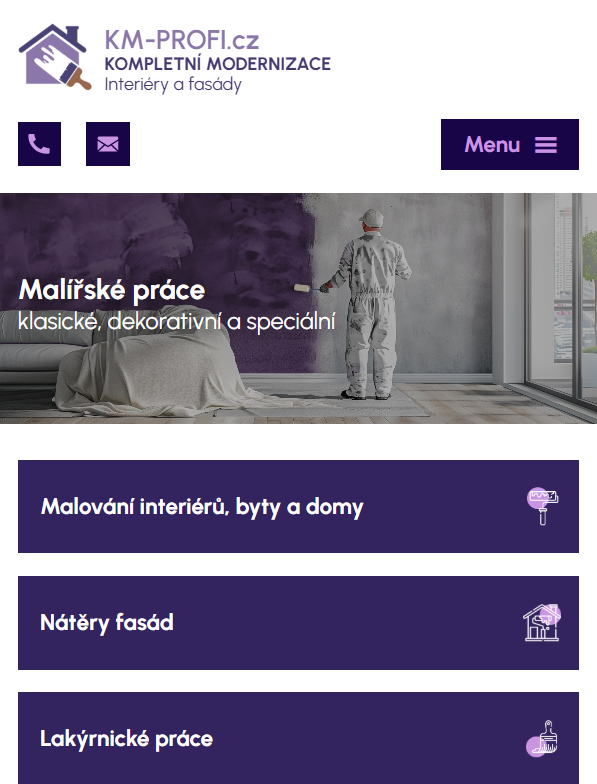Click the KOMPLETNÍ MODERNIZACE tagline text
Image resolution: width=597 pixels, height=784 pixels.
(x=218, y=64)
